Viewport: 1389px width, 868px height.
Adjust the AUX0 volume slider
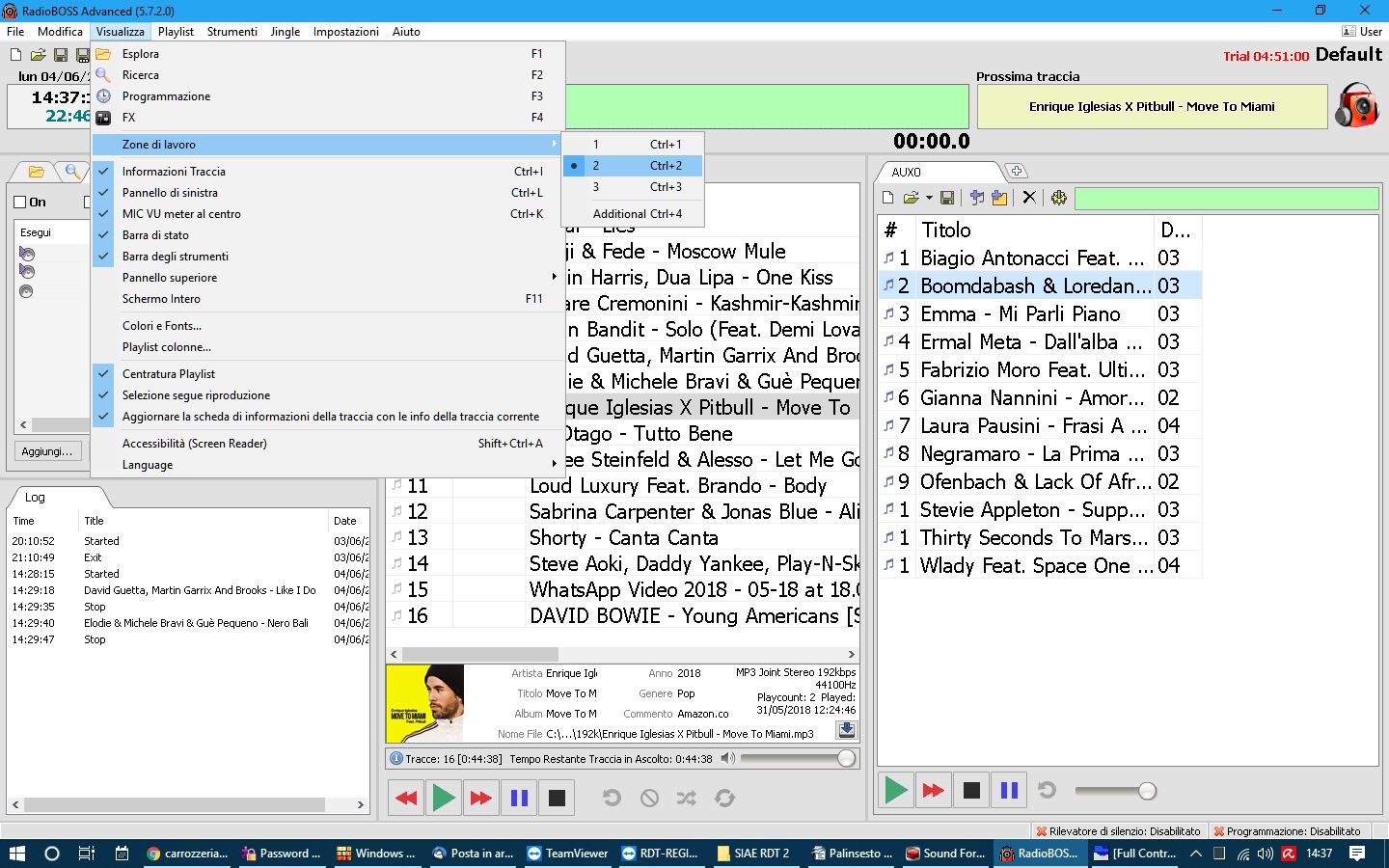click(1147, 791)
